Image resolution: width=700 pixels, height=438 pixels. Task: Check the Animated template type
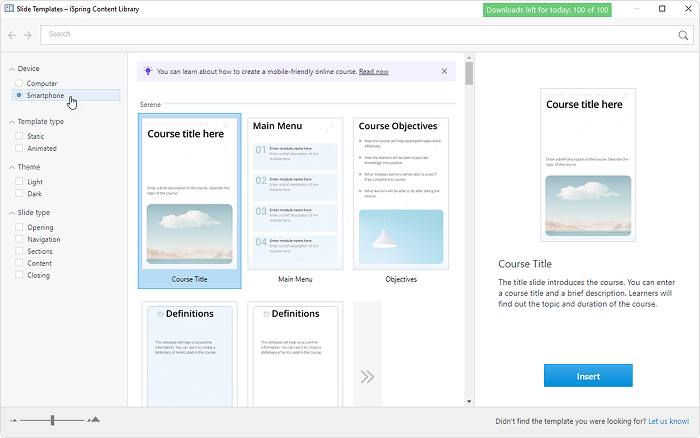(19, 148)
